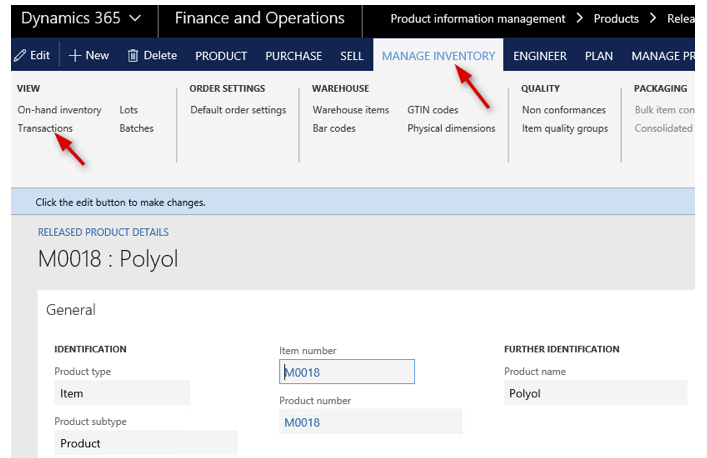Click the Product name Polyol field
This screenshot has height=458, width=707.
(596, 393)
